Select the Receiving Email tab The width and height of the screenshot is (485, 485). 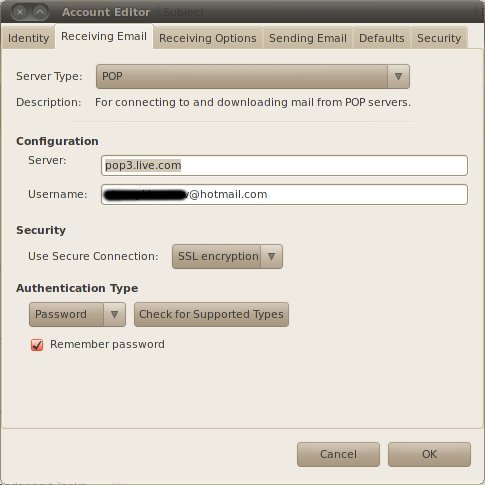(104, 36)
